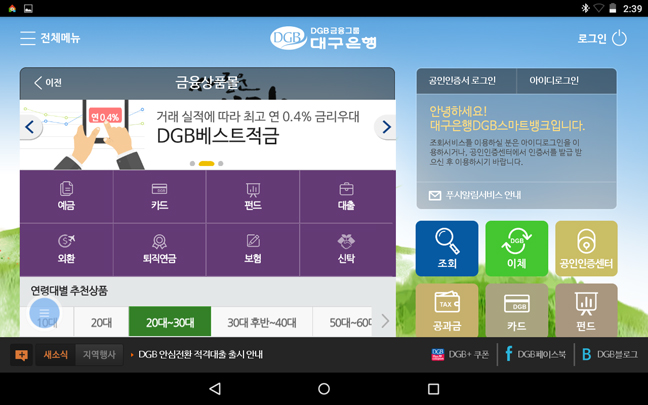Viewport: 648px width, 405px height.
Task: Open the 펀드 category in the purple grid
Action: [x=253, y=196]
